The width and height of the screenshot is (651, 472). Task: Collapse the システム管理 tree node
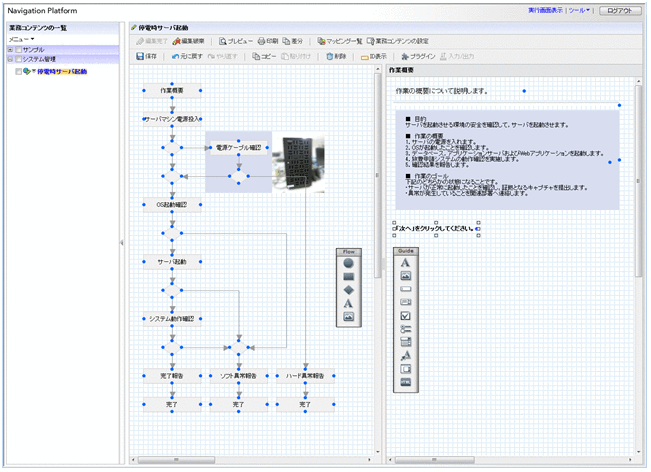pyautogui.click(x=10, y=60)
